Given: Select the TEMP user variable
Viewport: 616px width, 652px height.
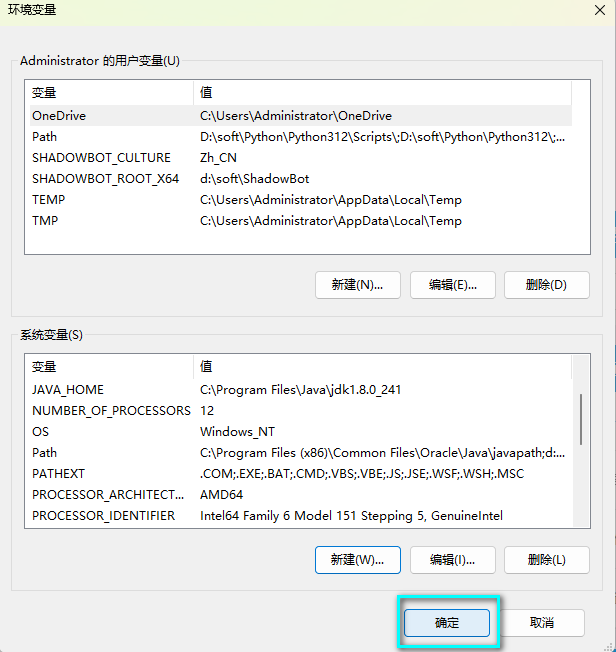Looking at the screenshot, I should pos(301,200).
